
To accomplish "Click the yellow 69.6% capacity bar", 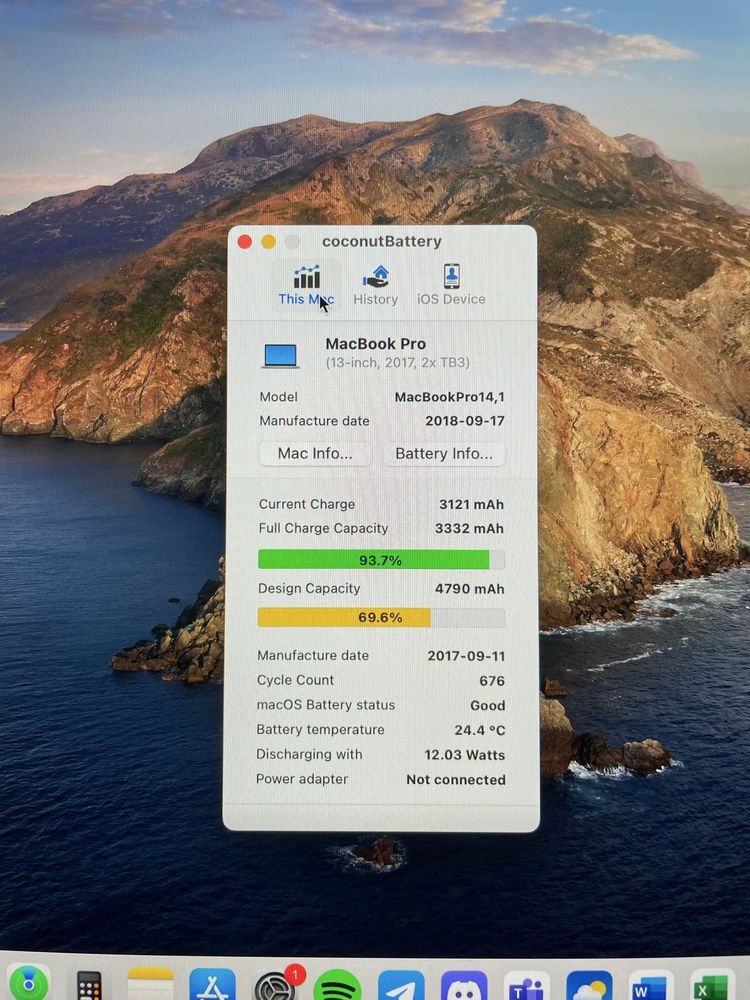I will coord(381,617).
